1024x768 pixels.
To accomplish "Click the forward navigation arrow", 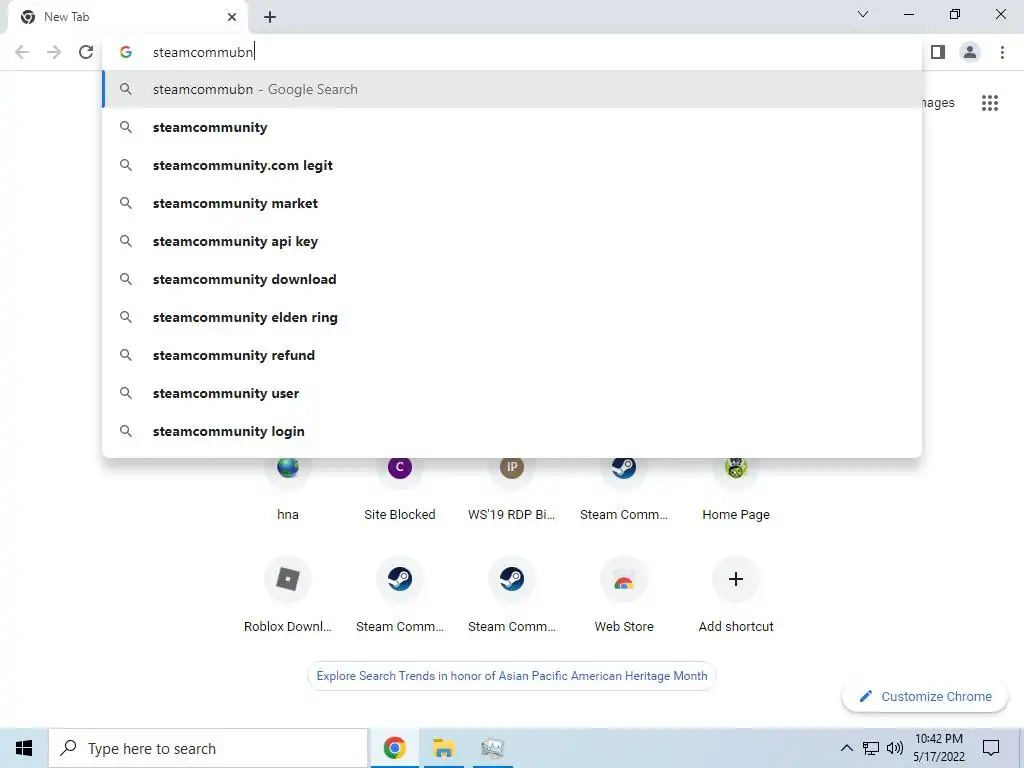I will 54,52.
